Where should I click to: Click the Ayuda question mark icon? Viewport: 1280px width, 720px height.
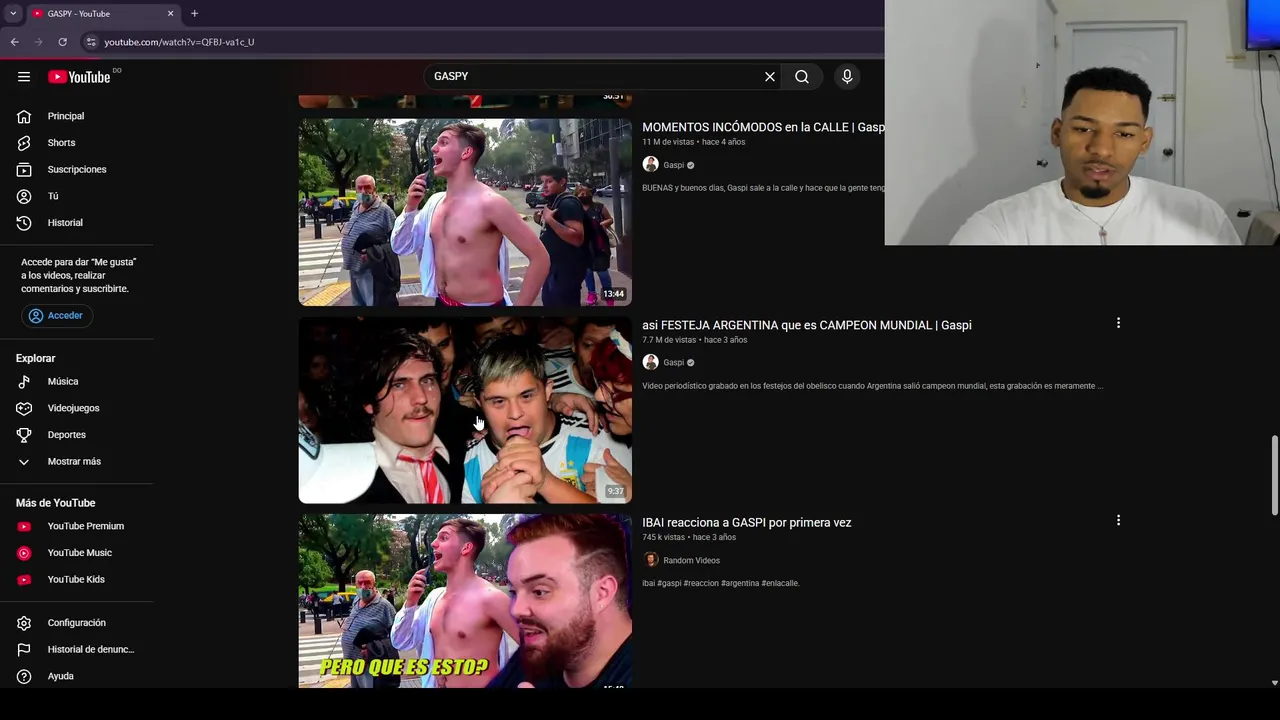tap(24, 676)
